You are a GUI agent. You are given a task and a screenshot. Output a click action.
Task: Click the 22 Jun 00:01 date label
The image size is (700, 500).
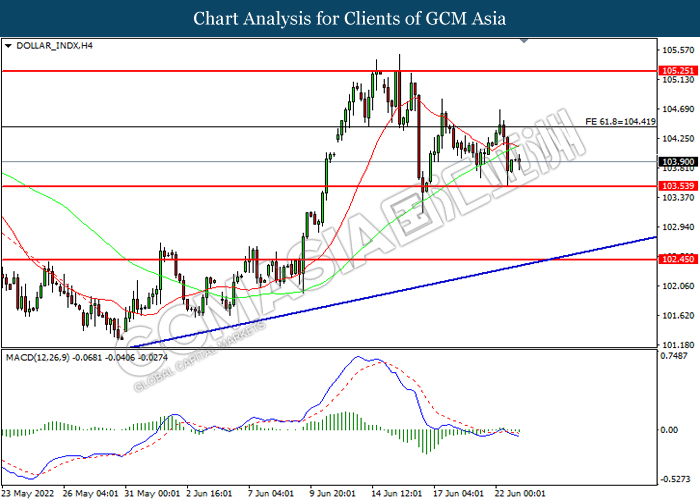pyautogui.click(x=520, y=493)
